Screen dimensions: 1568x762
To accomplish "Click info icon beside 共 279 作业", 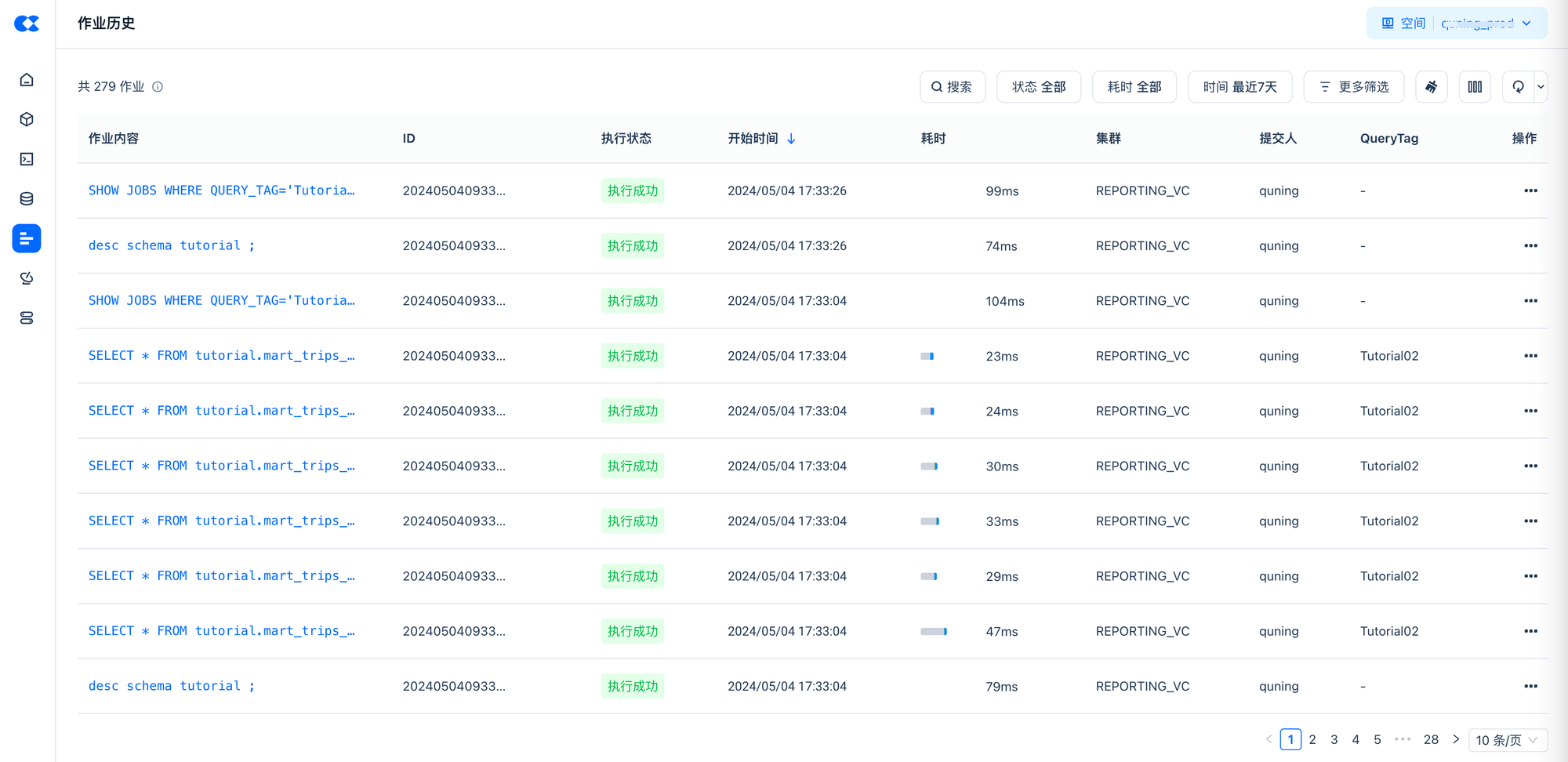I will [158, 87].
